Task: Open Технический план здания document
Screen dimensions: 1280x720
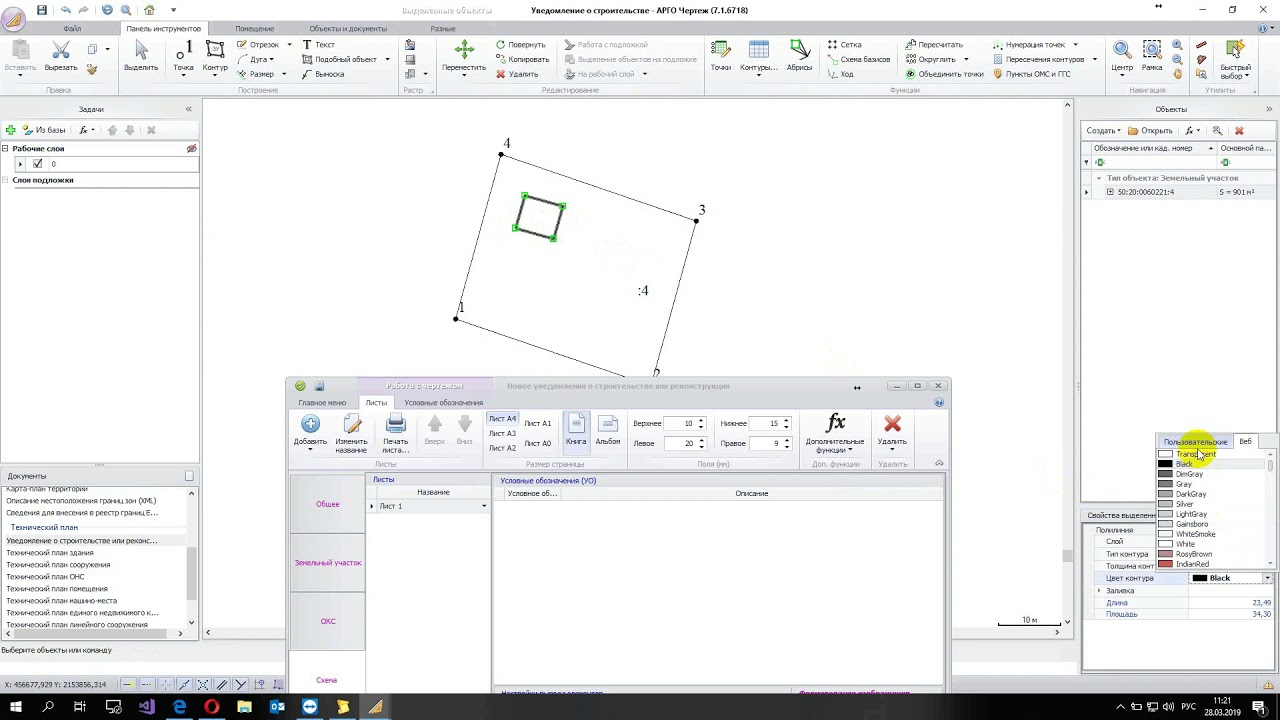Action: 50,553
